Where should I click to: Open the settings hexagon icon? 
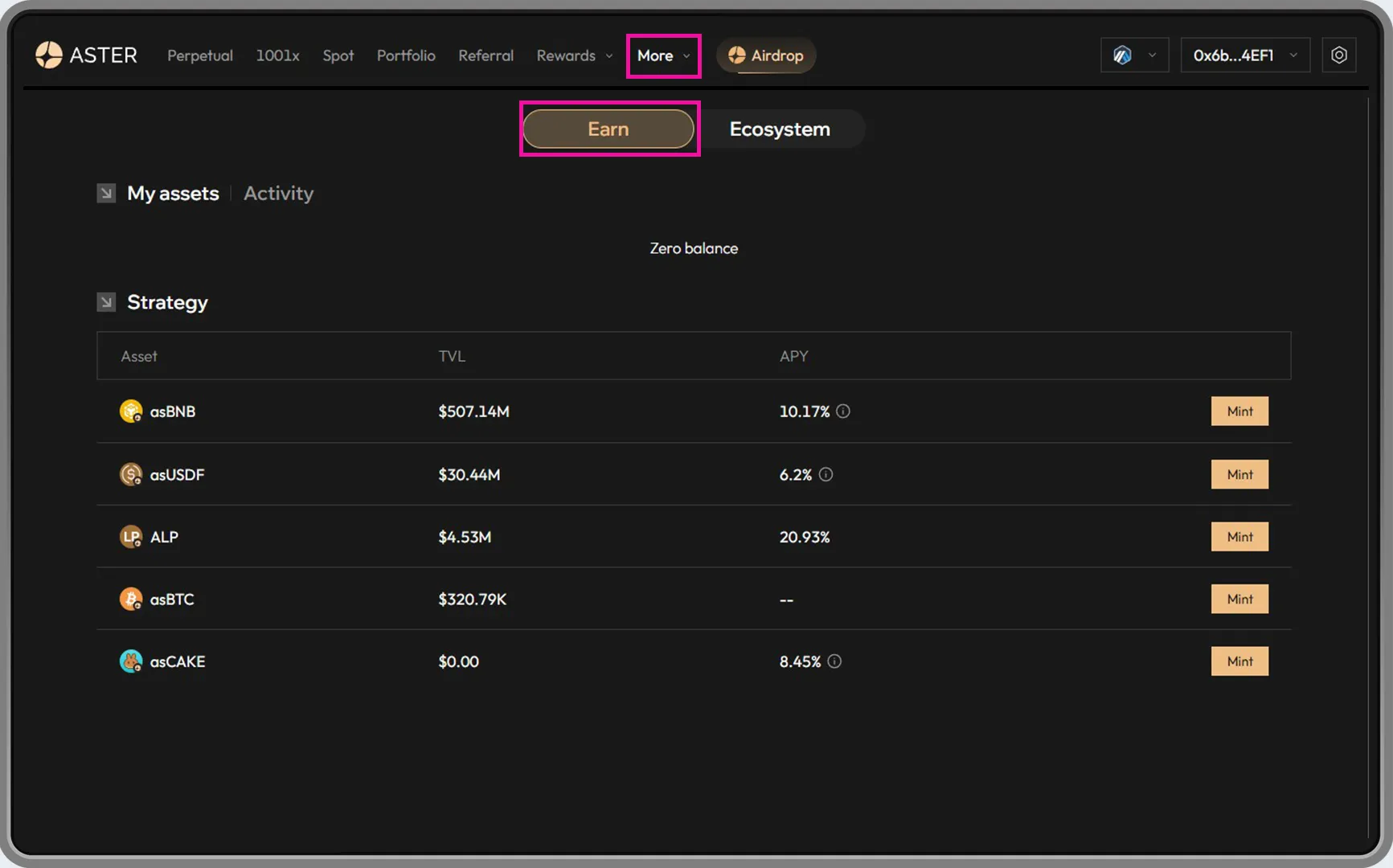tap(1338, 55)
